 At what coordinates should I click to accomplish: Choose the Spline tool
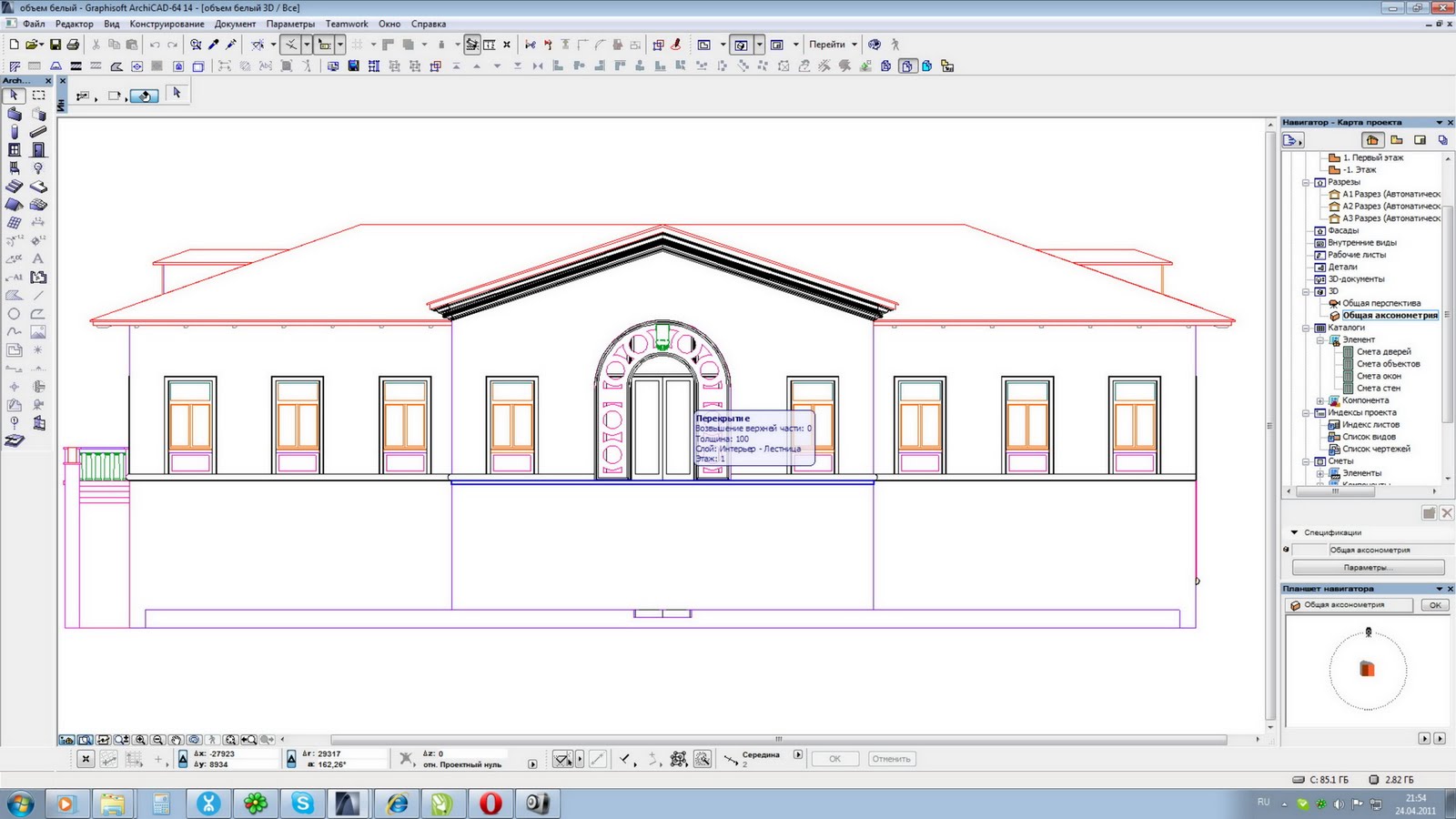[x=15, y=332]
